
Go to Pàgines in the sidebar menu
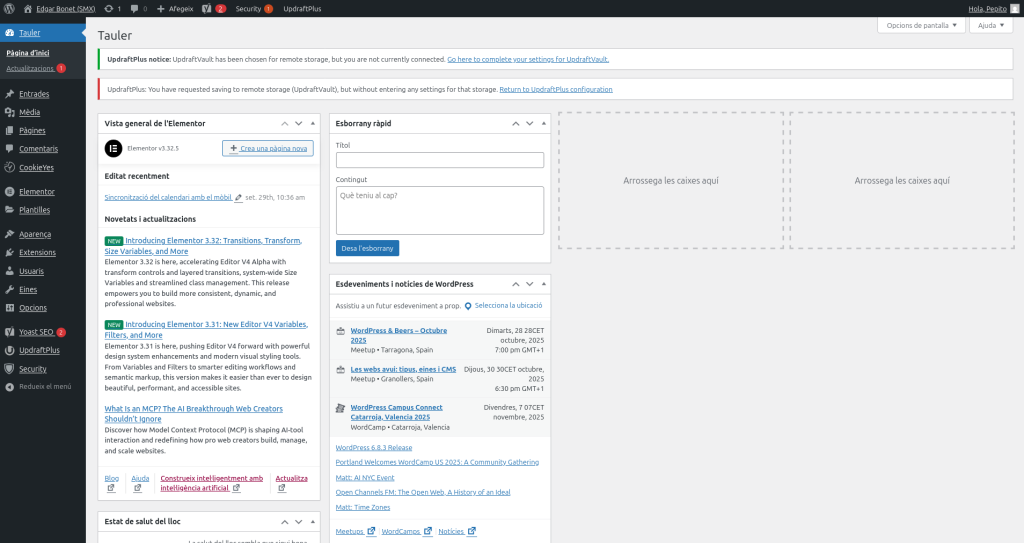[x=32, y=130]
